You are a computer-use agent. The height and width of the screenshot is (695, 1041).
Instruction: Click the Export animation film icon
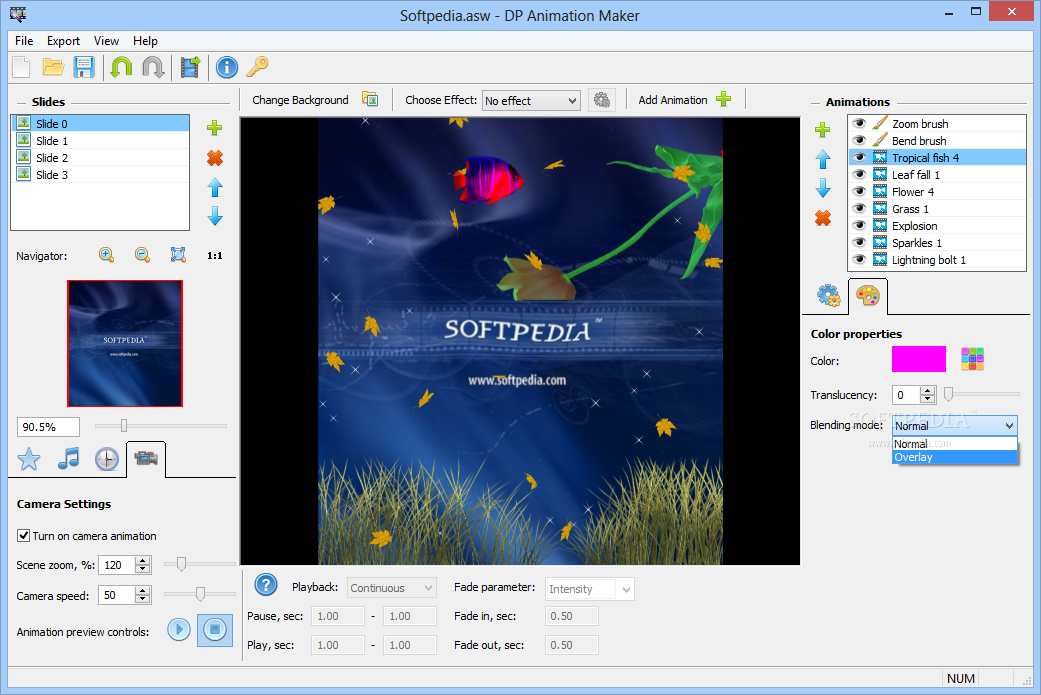191,67
